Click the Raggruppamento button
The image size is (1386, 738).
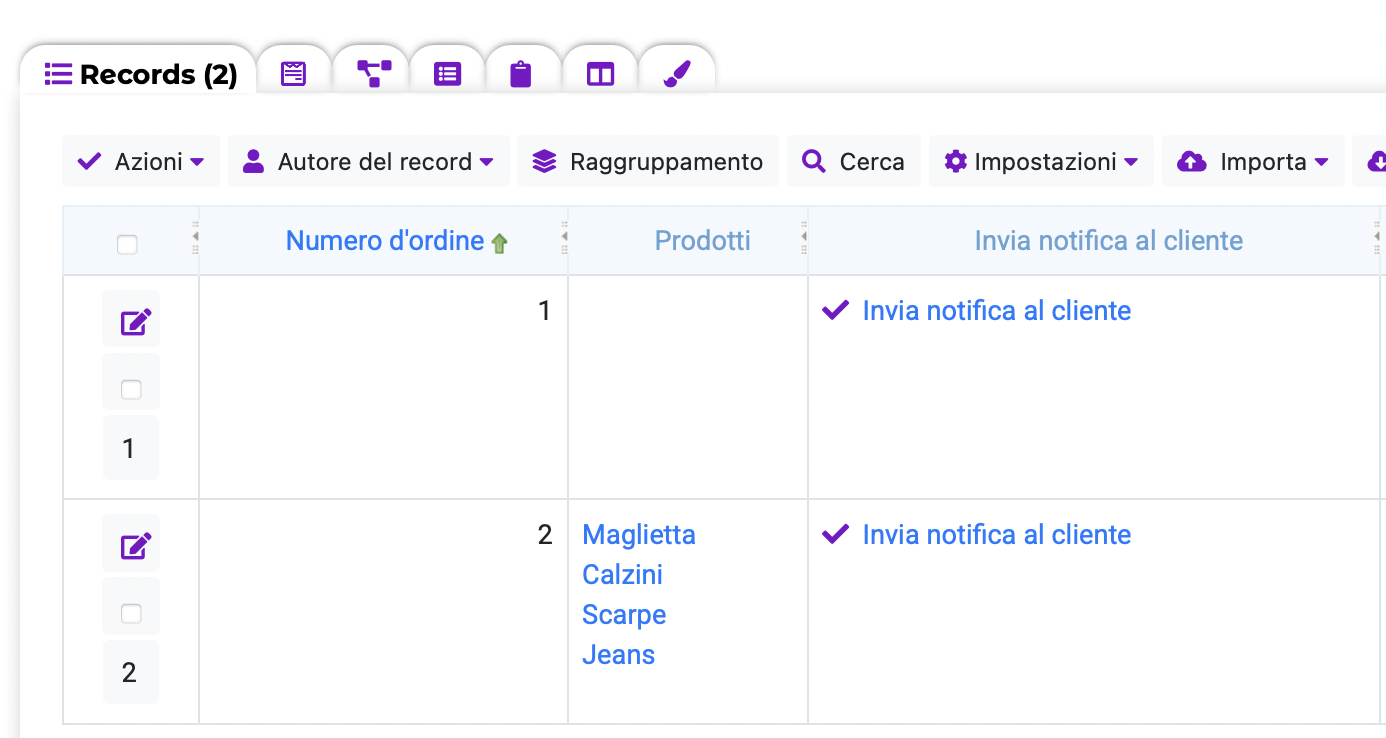[x=648, y=161]
